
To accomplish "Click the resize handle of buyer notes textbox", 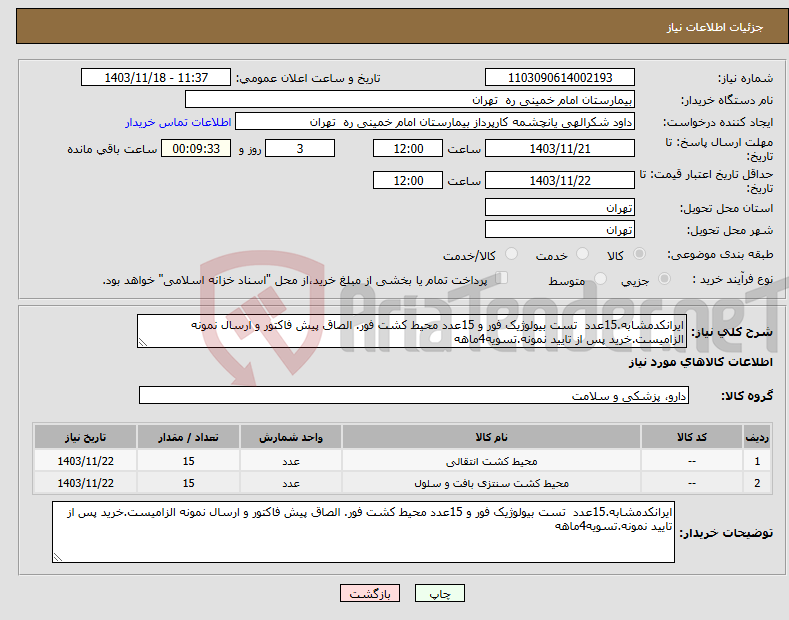I will [57, 557].
